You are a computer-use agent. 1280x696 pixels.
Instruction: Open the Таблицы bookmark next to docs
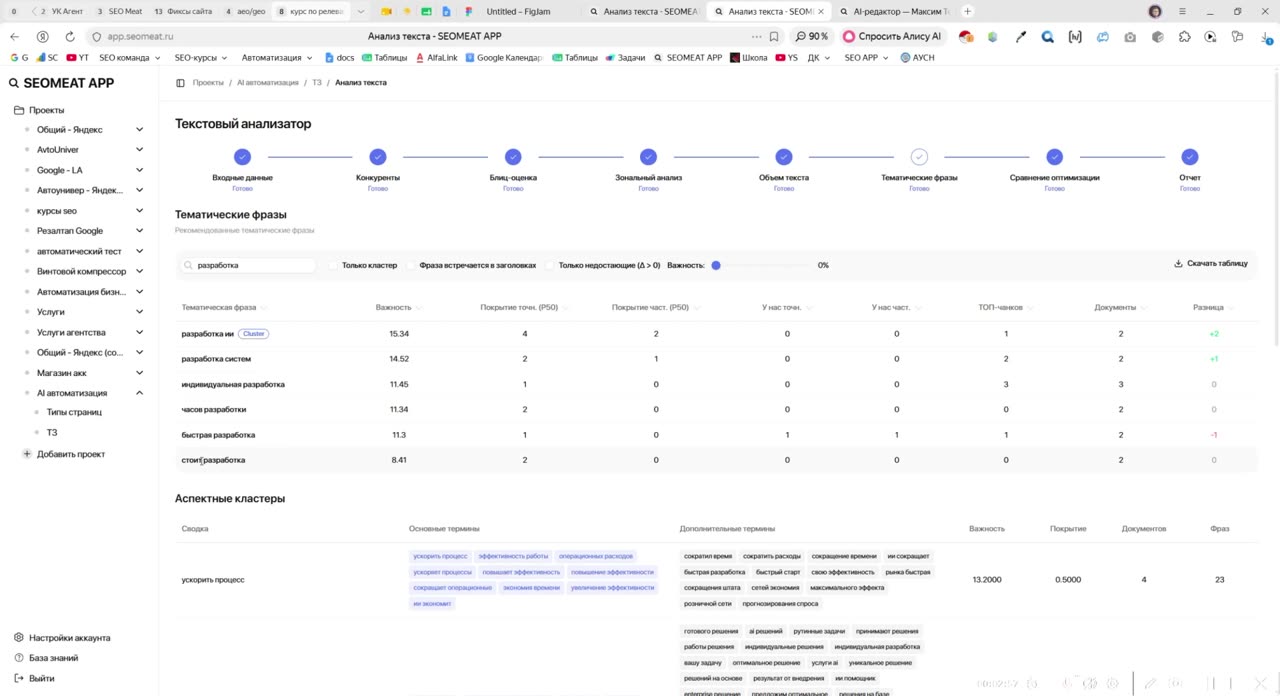click(x=383, y=58)
